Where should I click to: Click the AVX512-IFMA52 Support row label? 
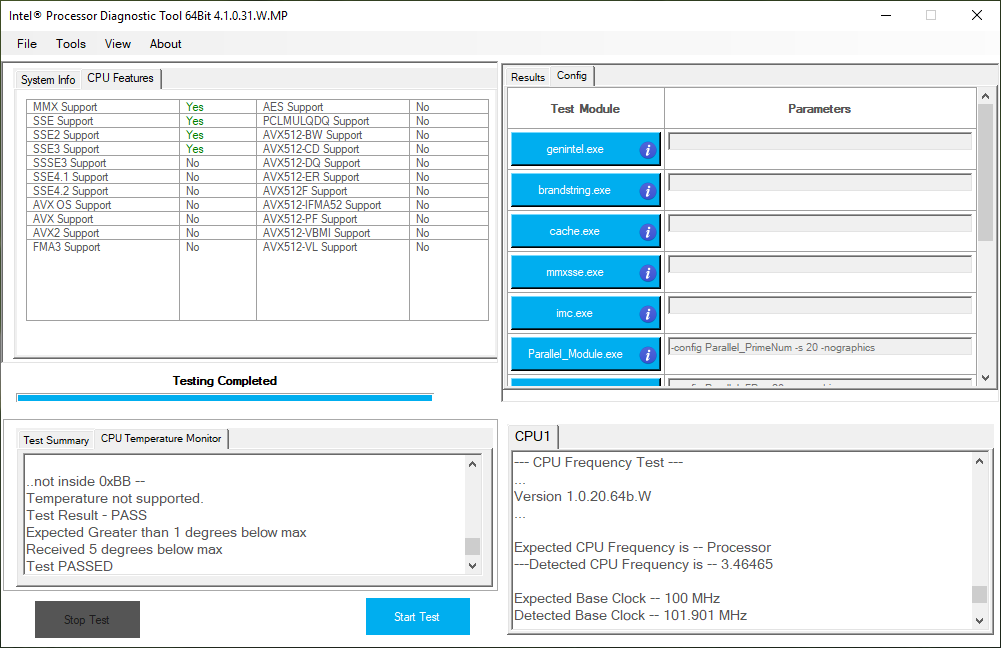click(322, 205)
